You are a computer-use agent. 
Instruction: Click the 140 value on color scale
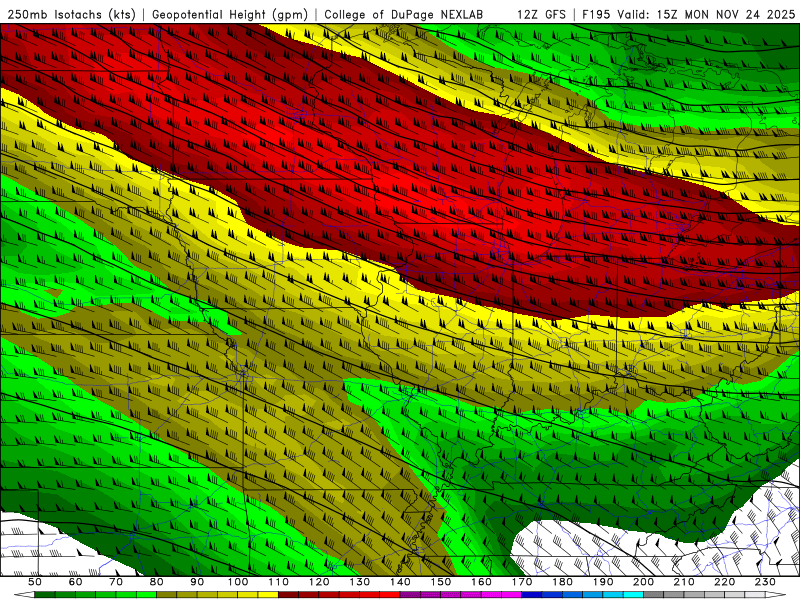(400, 582)
